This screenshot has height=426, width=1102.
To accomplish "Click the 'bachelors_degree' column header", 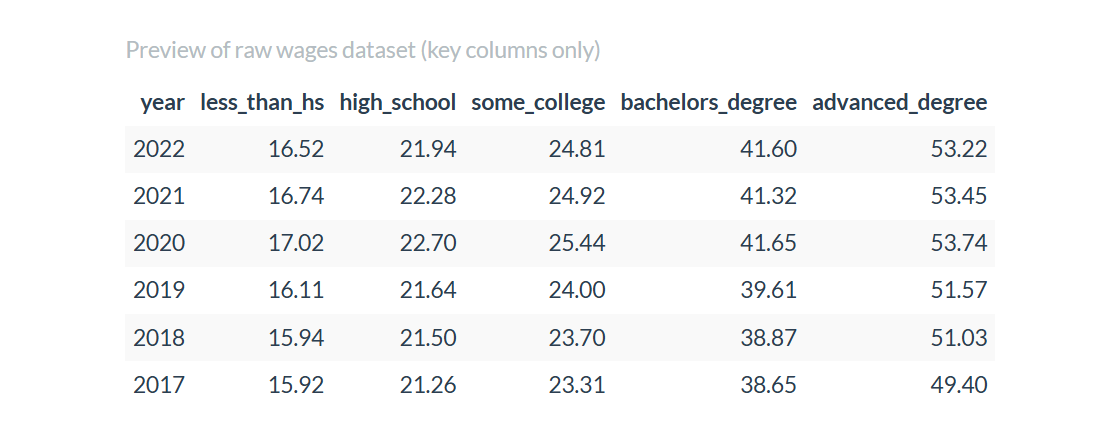I will tap(709, 102).
